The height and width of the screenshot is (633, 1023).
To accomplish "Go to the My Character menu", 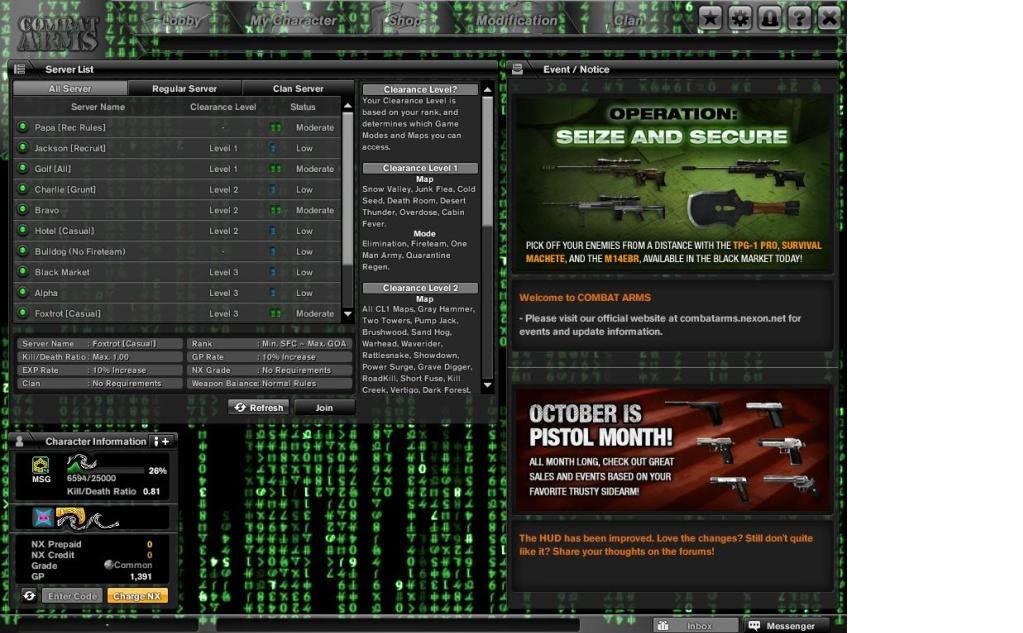I will [293, 20].
